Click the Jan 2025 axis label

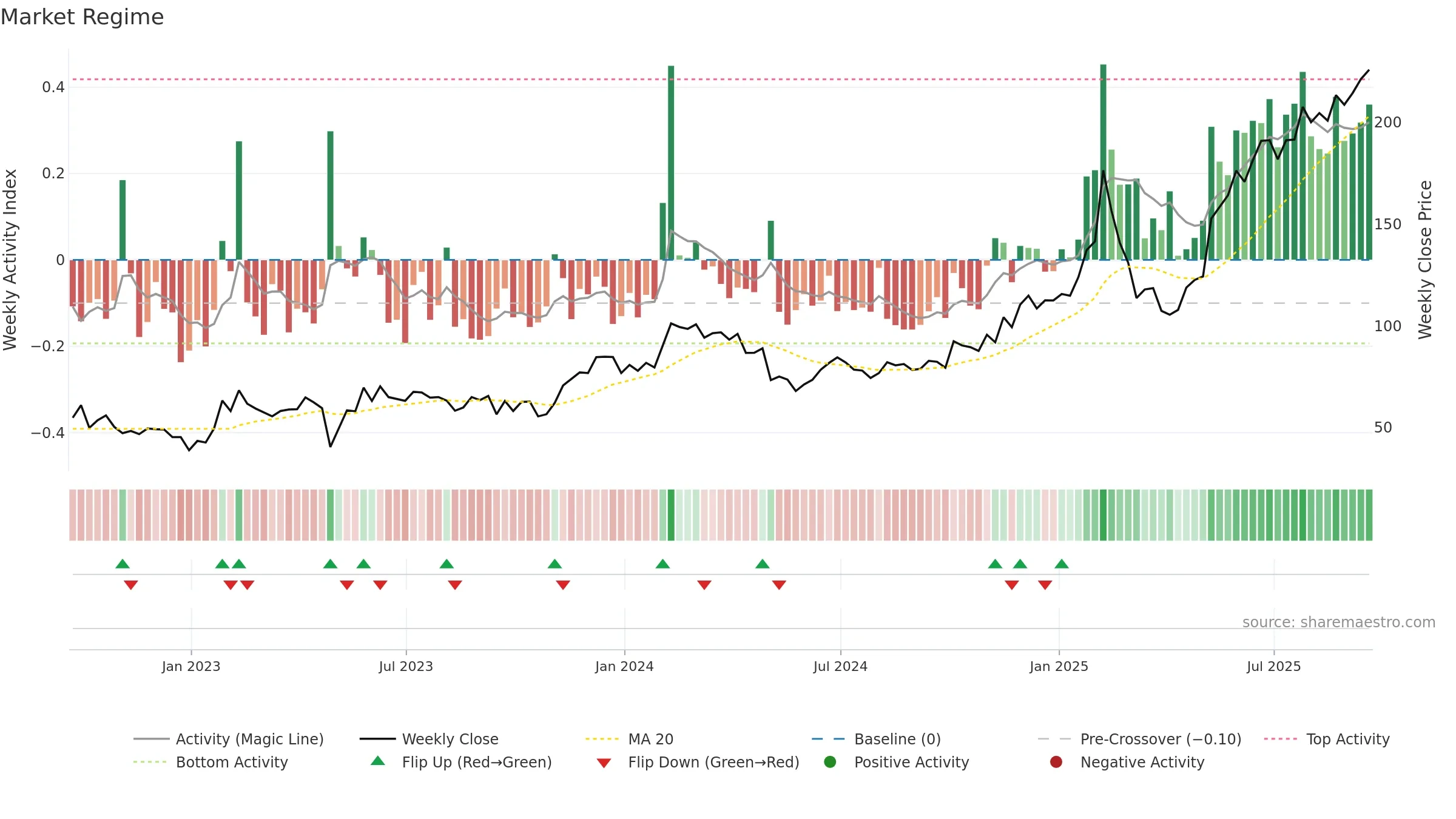[x=1059, y=666]
